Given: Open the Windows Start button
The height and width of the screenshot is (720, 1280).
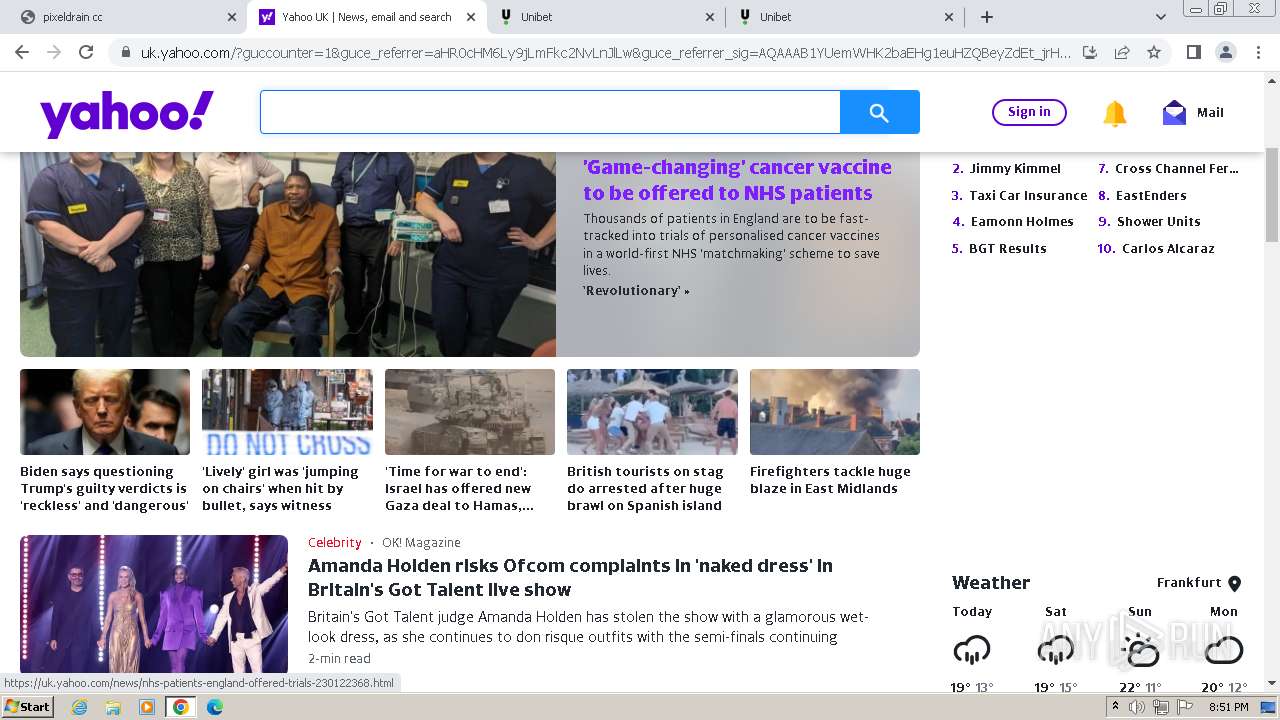Looking at the screenshot, I should (27, 707).
